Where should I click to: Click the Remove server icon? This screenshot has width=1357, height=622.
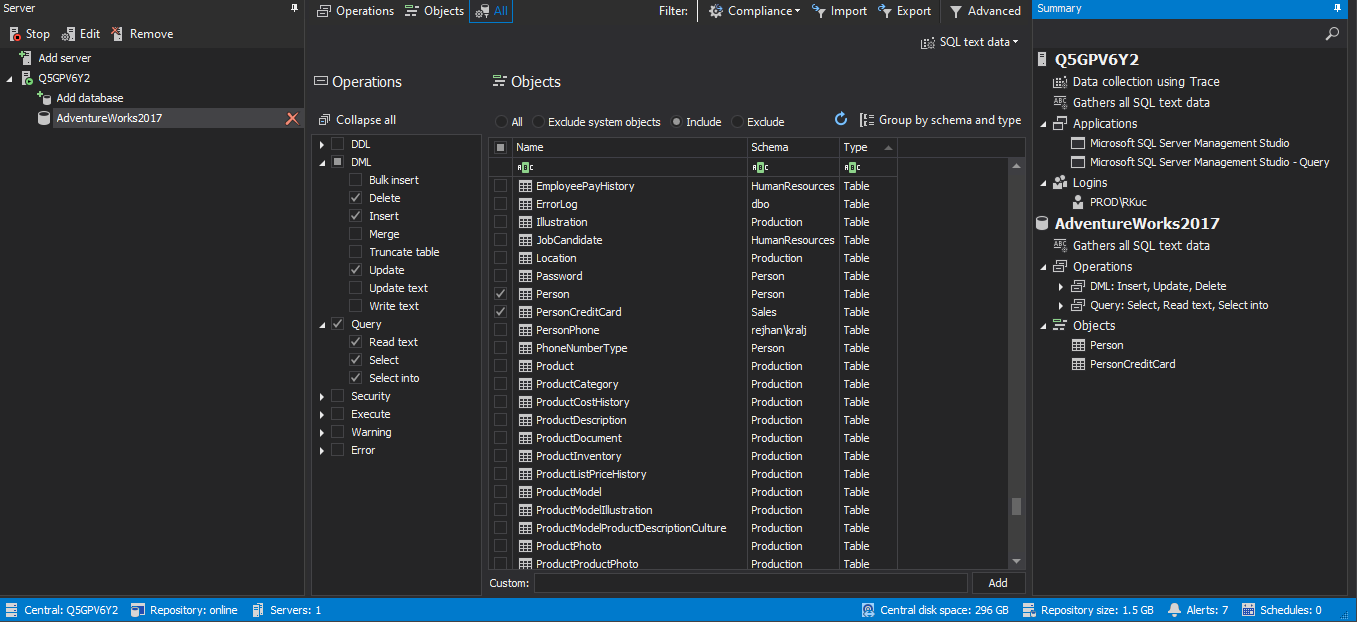coord(118,34)
